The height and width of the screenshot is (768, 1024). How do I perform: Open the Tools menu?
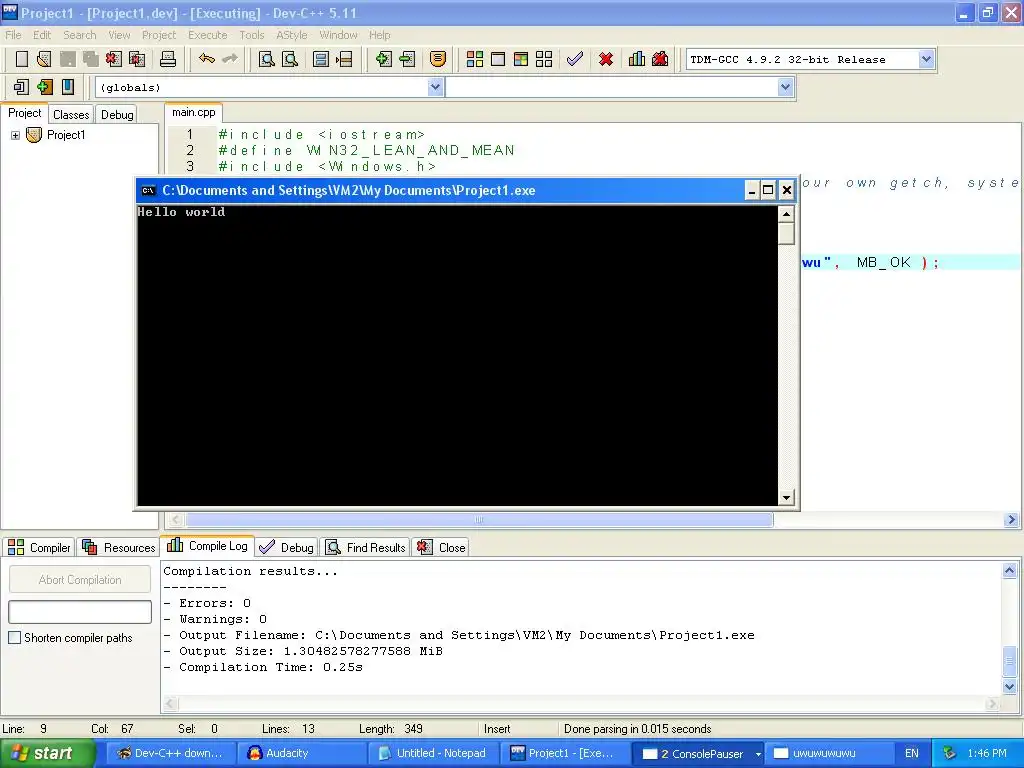point(251,35)
